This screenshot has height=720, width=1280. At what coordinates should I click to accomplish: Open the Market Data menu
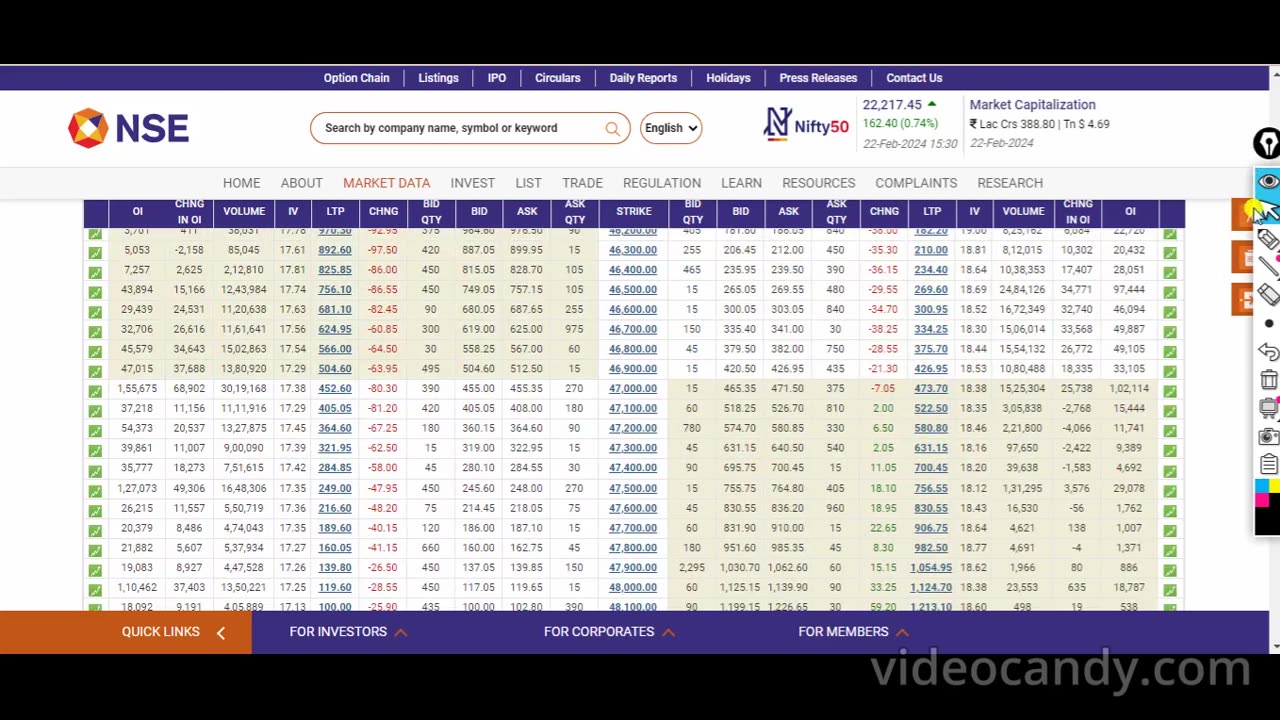[x=386, y=183]
